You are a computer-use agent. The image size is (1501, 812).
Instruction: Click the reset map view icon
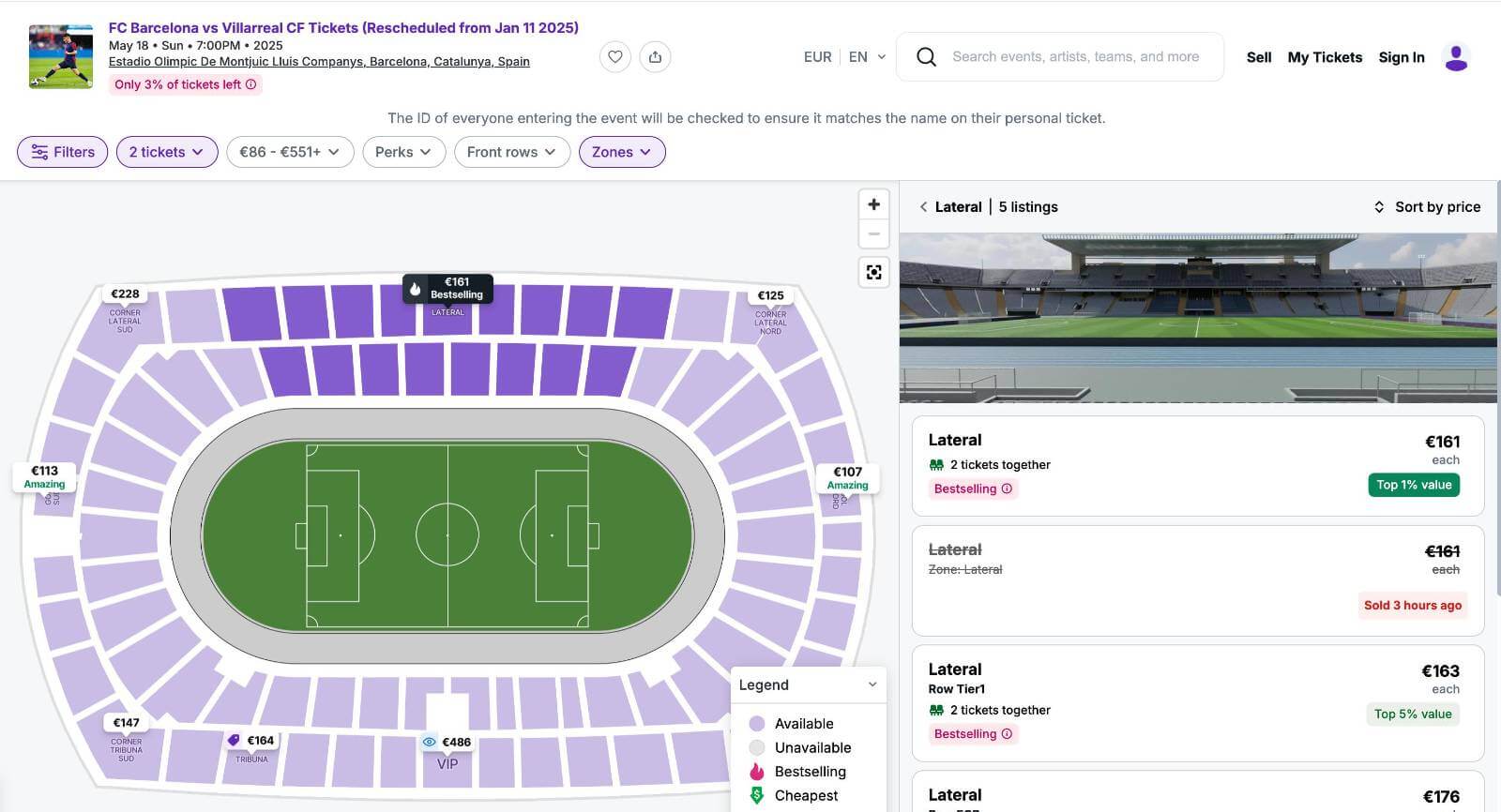pyautogui.click(x=873, y=272)
